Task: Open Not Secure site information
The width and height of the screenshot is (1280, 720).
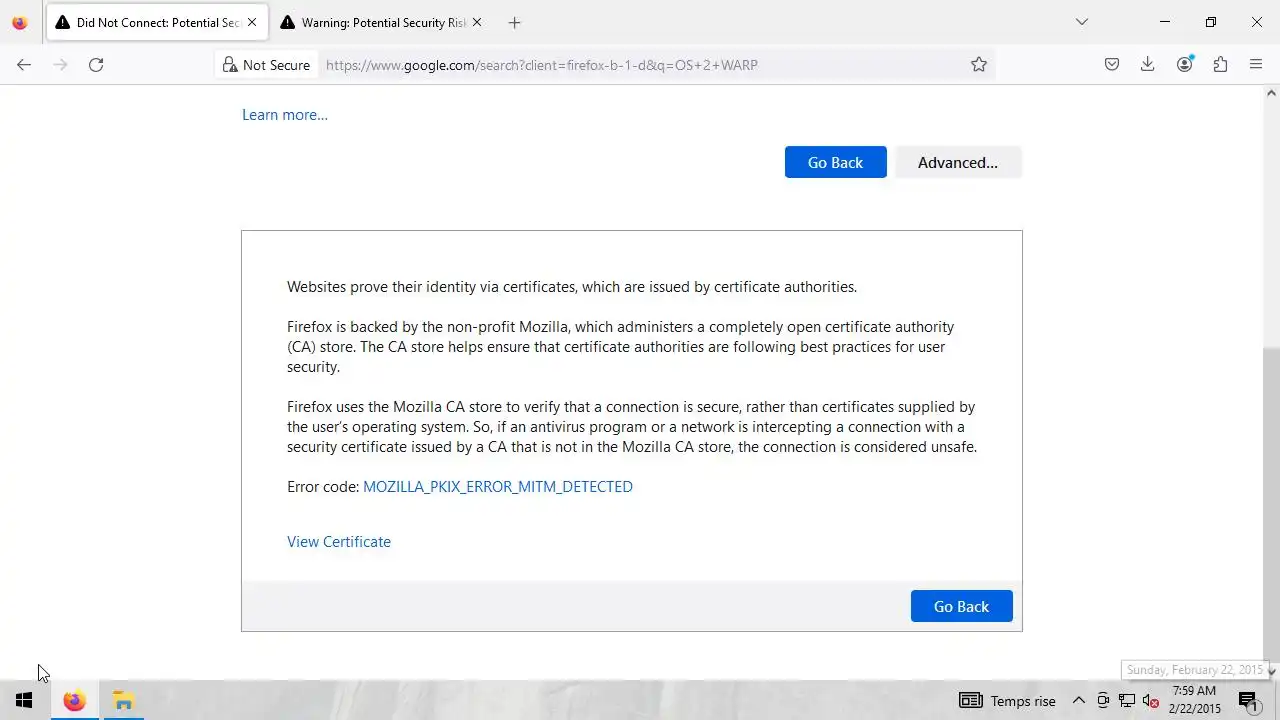Action: pos(267,65)
